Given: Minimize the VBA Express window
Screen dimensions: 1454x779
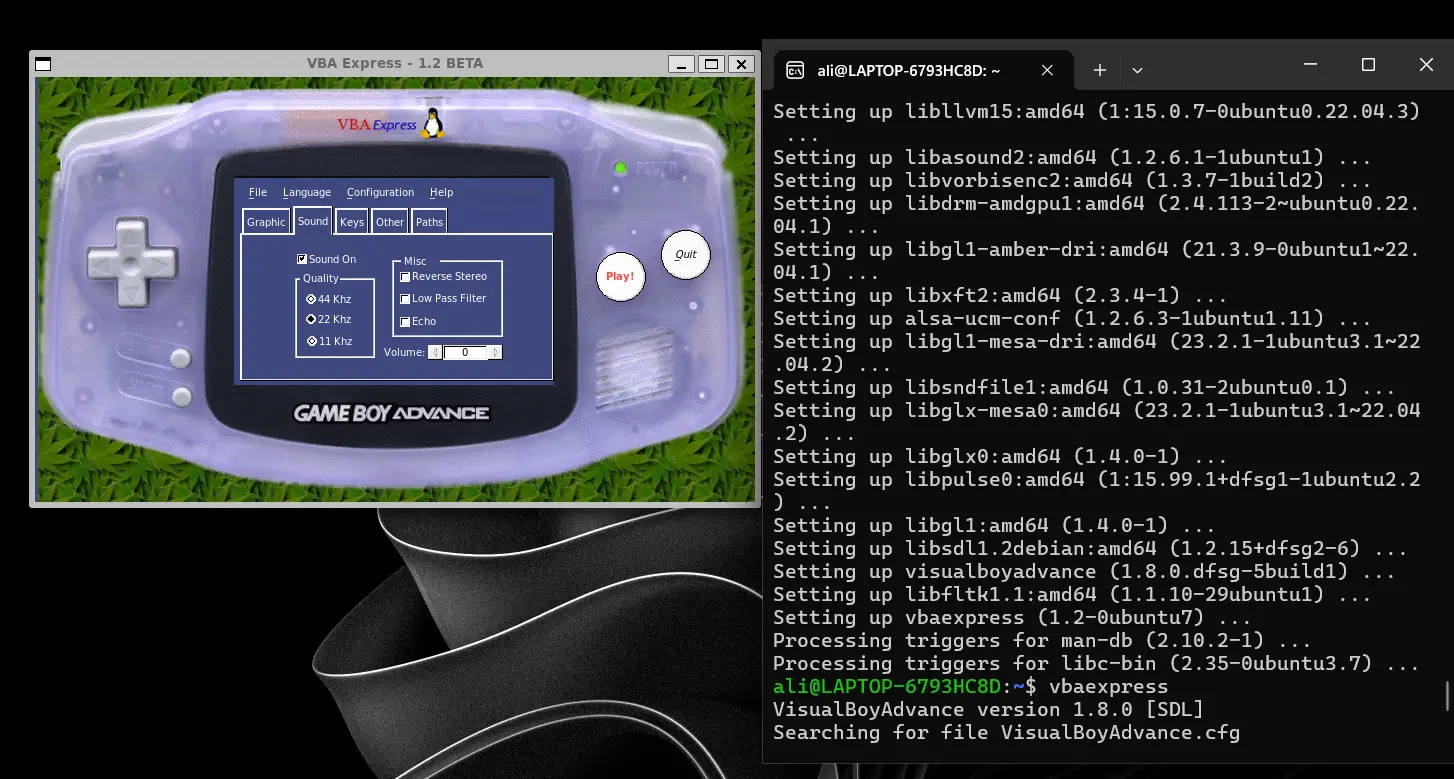Looking at the screenshot, I should (681, 64).
